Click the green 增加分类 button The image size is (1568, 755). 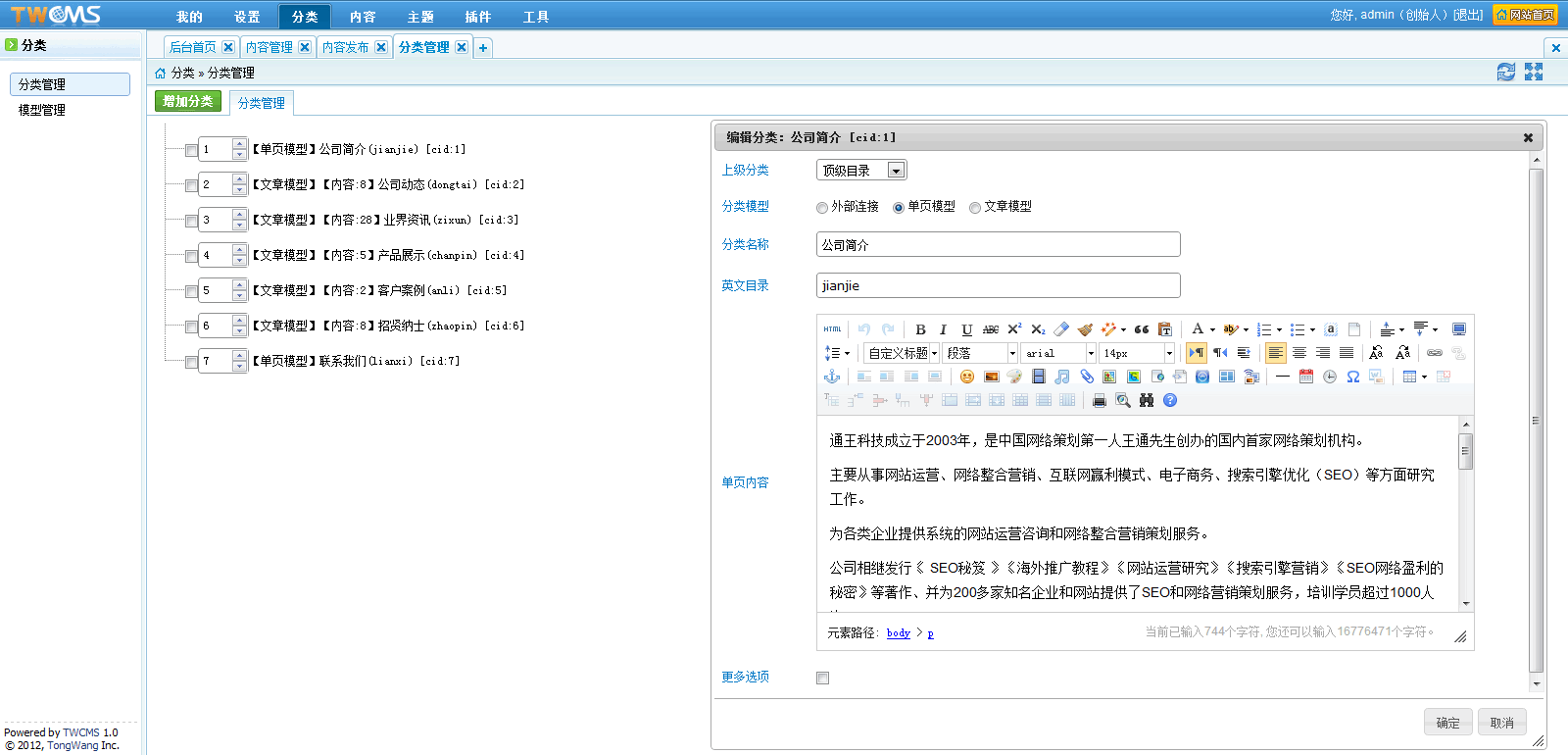188,101
